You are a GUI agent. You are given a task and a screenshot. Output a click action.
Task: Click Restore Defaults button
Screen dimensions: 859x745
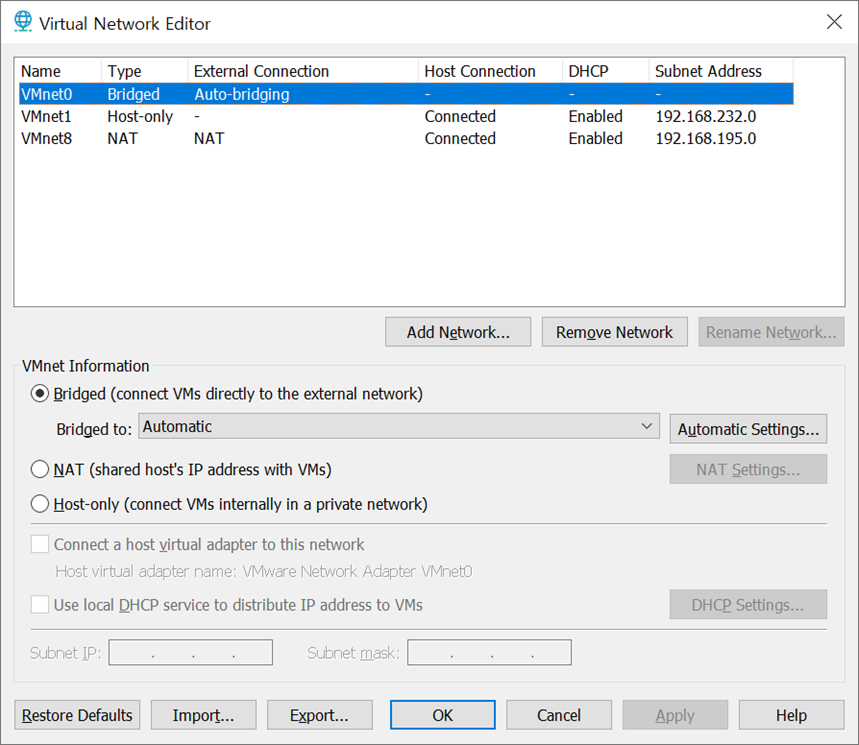click(x=77, y=715)
